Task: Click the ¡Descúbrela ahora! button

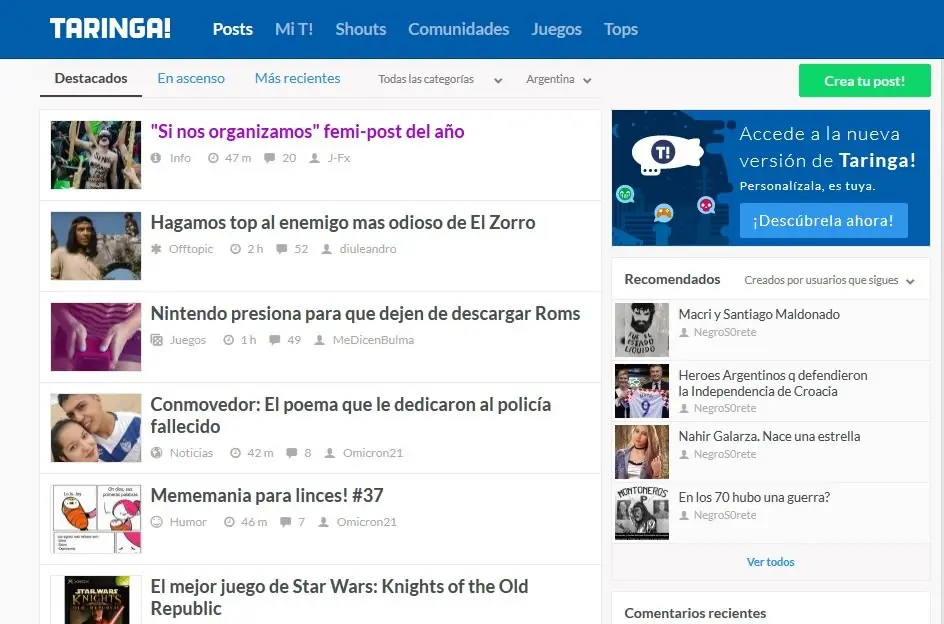Action: click(823, 220)
